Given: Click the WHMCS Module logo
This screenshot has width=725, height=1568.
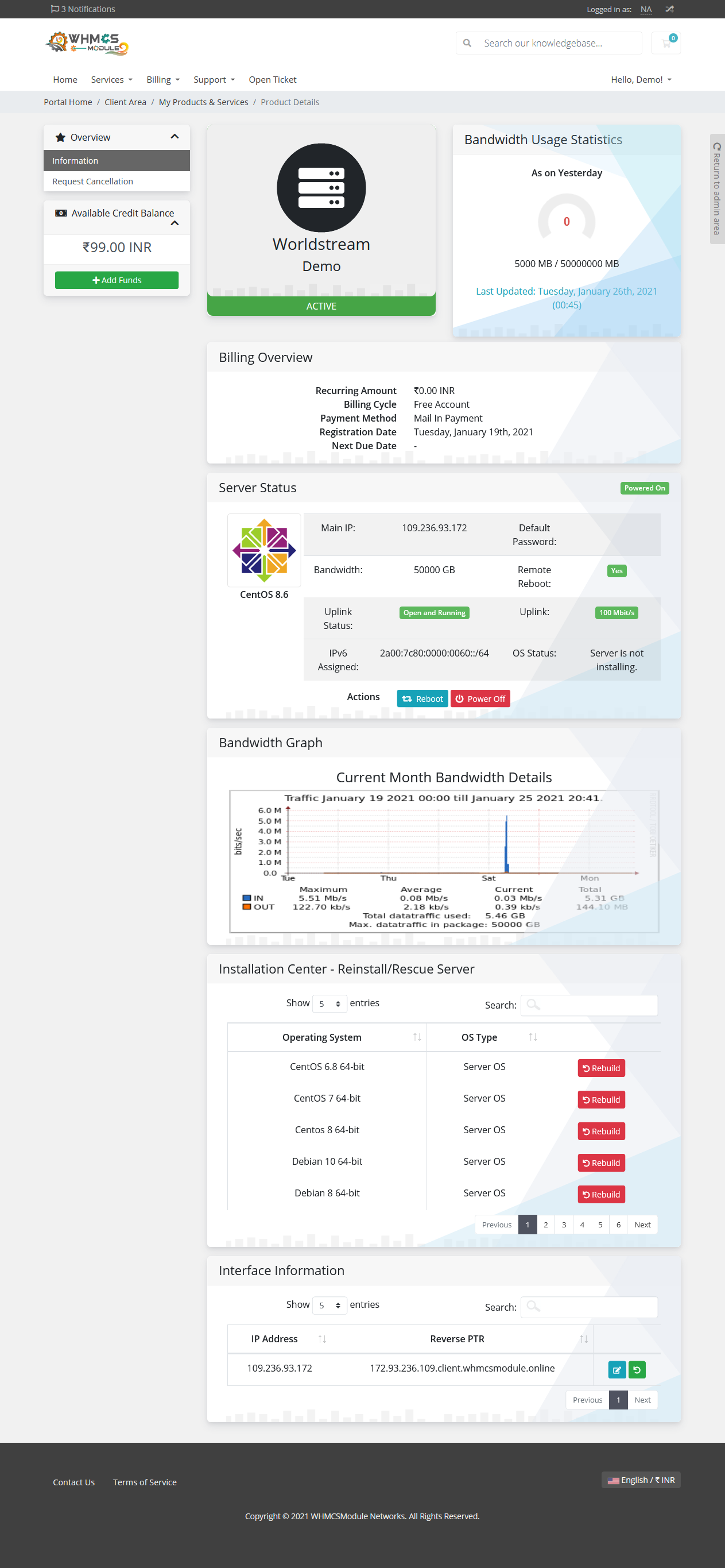Looking at the screenshot, I should point(87,43).
